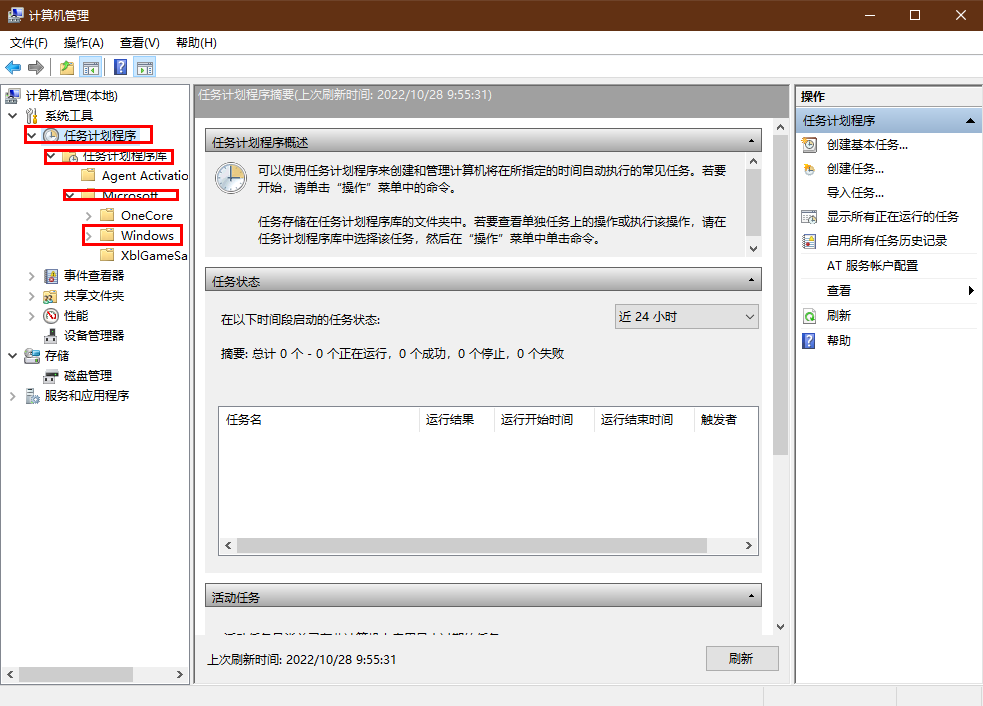Screen dimensions: 983x706
Task: Collapse the 系统工具 tree node
Action: 13,116
